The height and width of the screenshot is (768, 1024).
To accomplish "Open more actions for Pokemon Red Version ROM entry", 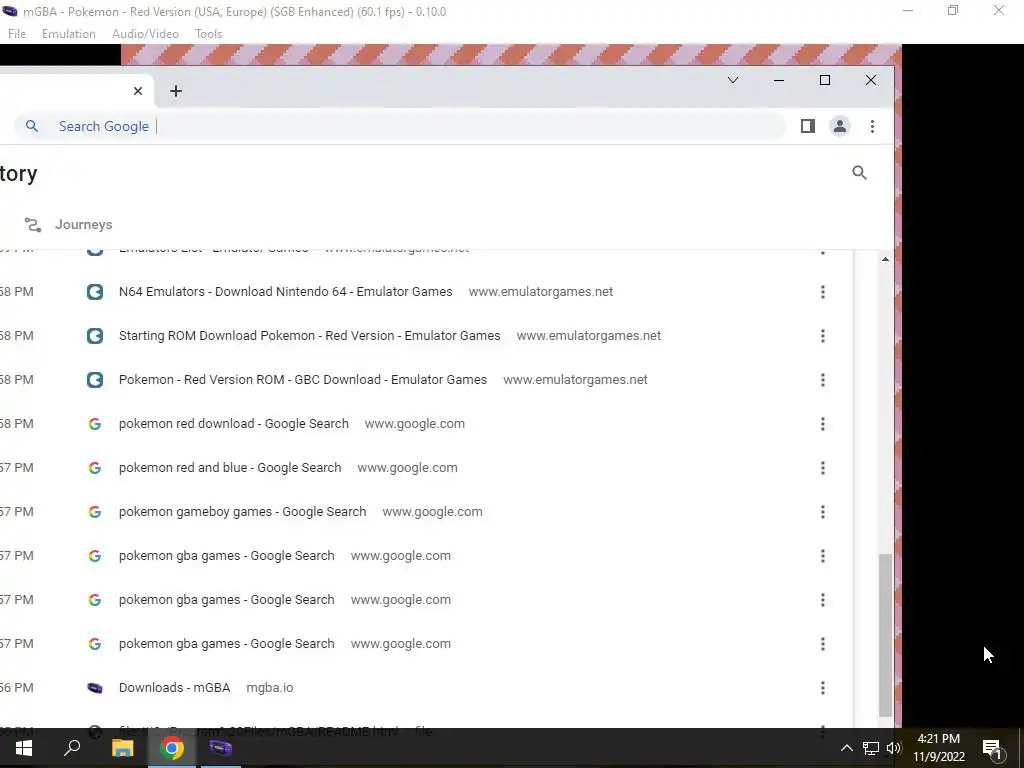I will click(823, 379).
